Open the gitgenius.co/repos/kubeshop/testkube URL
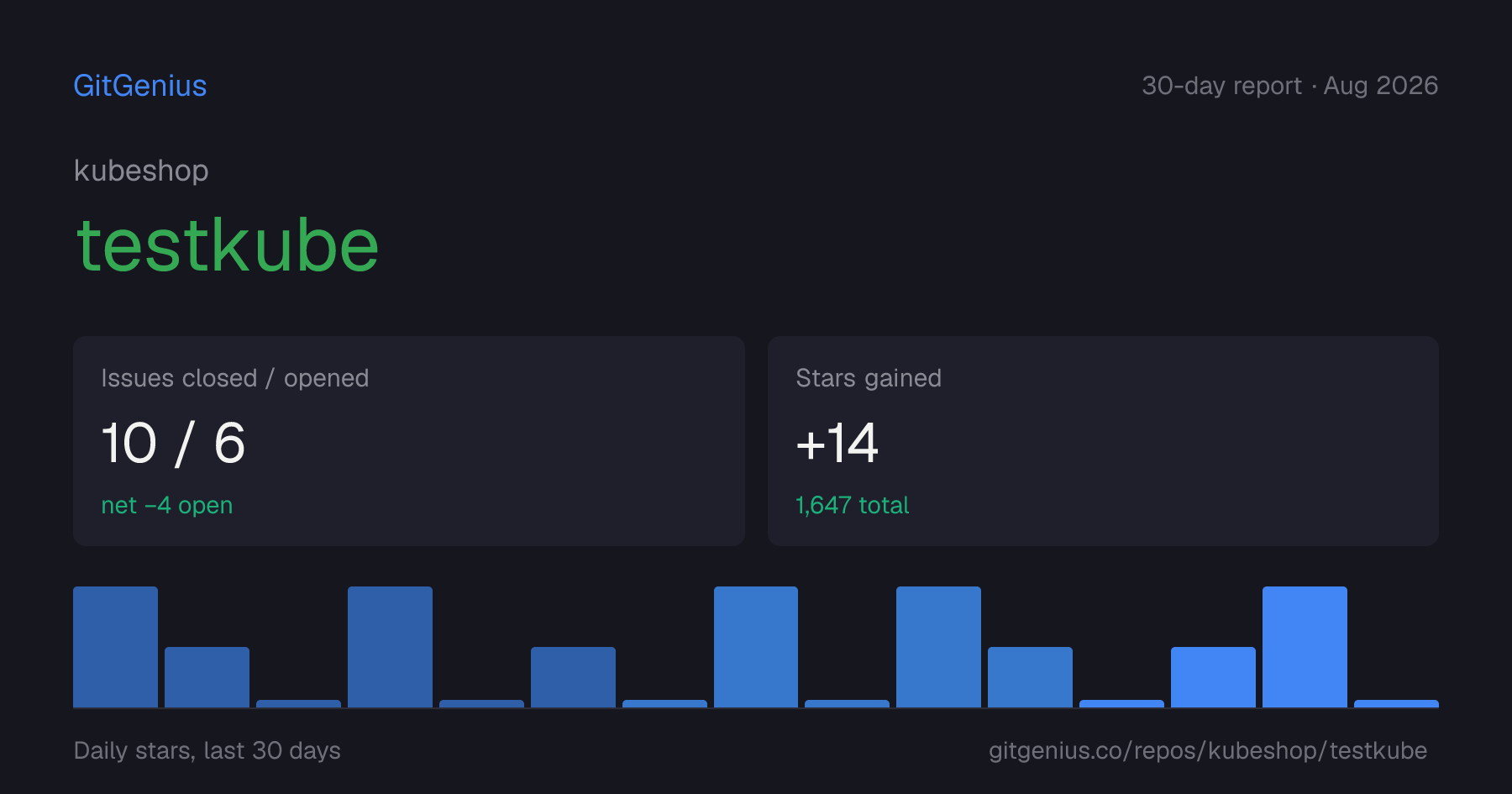 click(1208, 750)
